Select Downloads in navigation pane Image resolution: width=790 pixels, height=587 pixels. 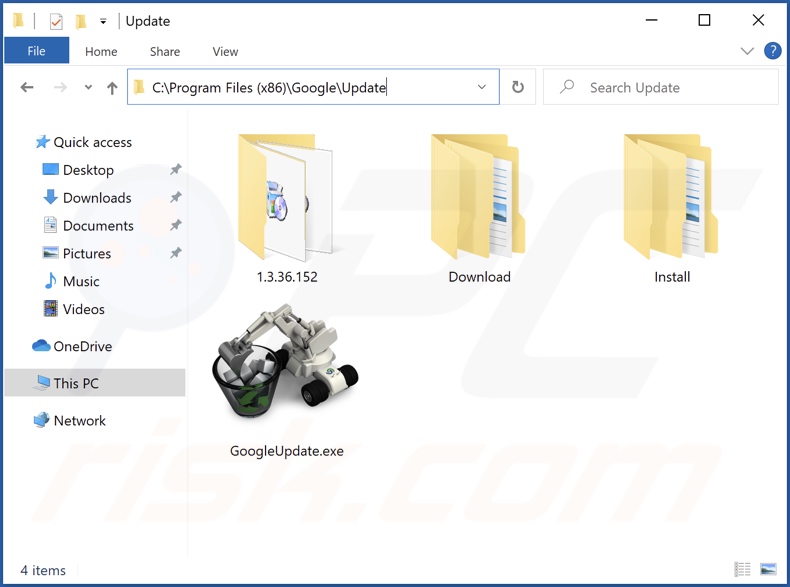[x=97, y=198]
